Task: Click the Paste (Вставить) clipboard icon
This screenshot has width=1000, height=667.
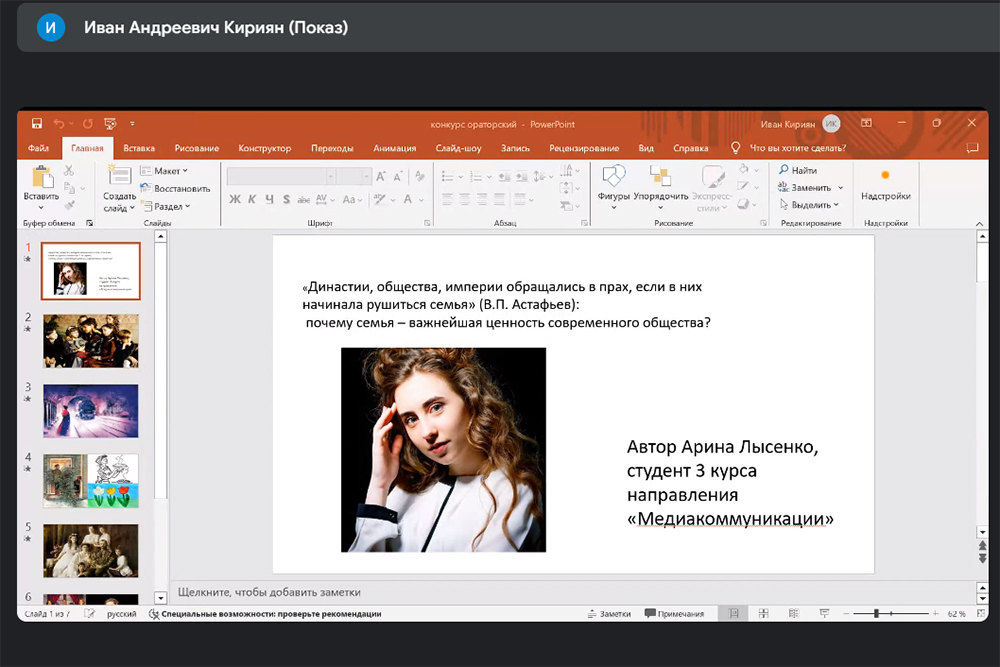Action: click(42, 178)
